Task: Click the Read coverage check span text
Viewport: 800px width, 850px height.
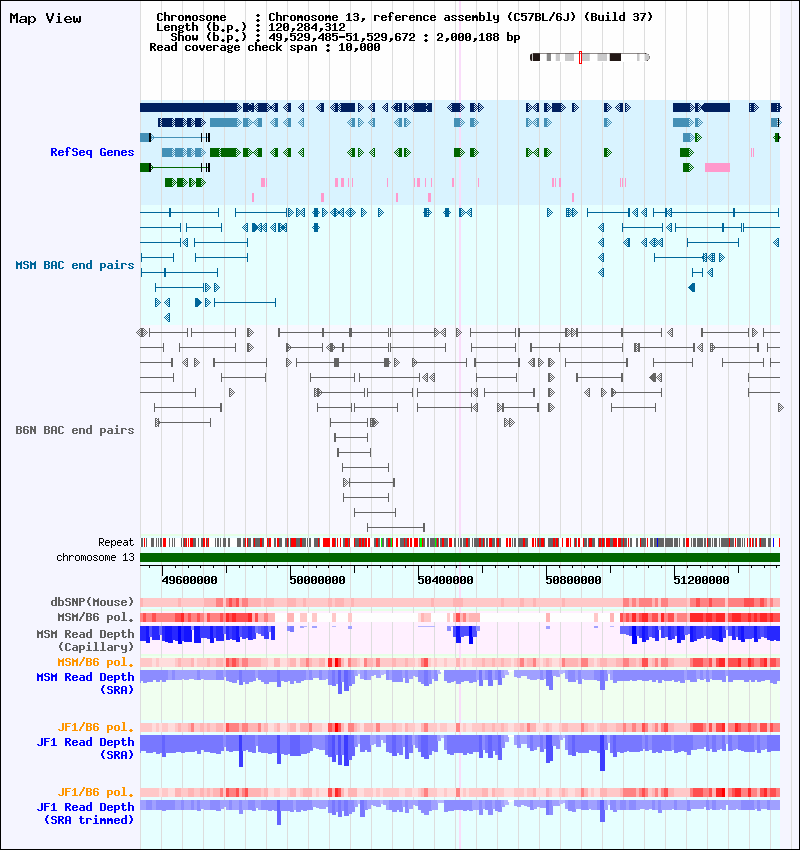Action: pyautogui.click(x=264, y=47)
